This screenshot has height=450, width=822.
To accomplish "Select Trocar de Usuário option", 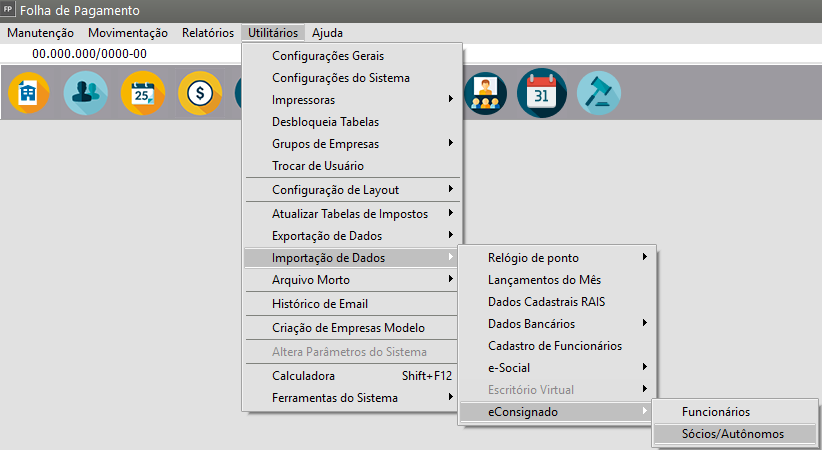I will (318, 166).
